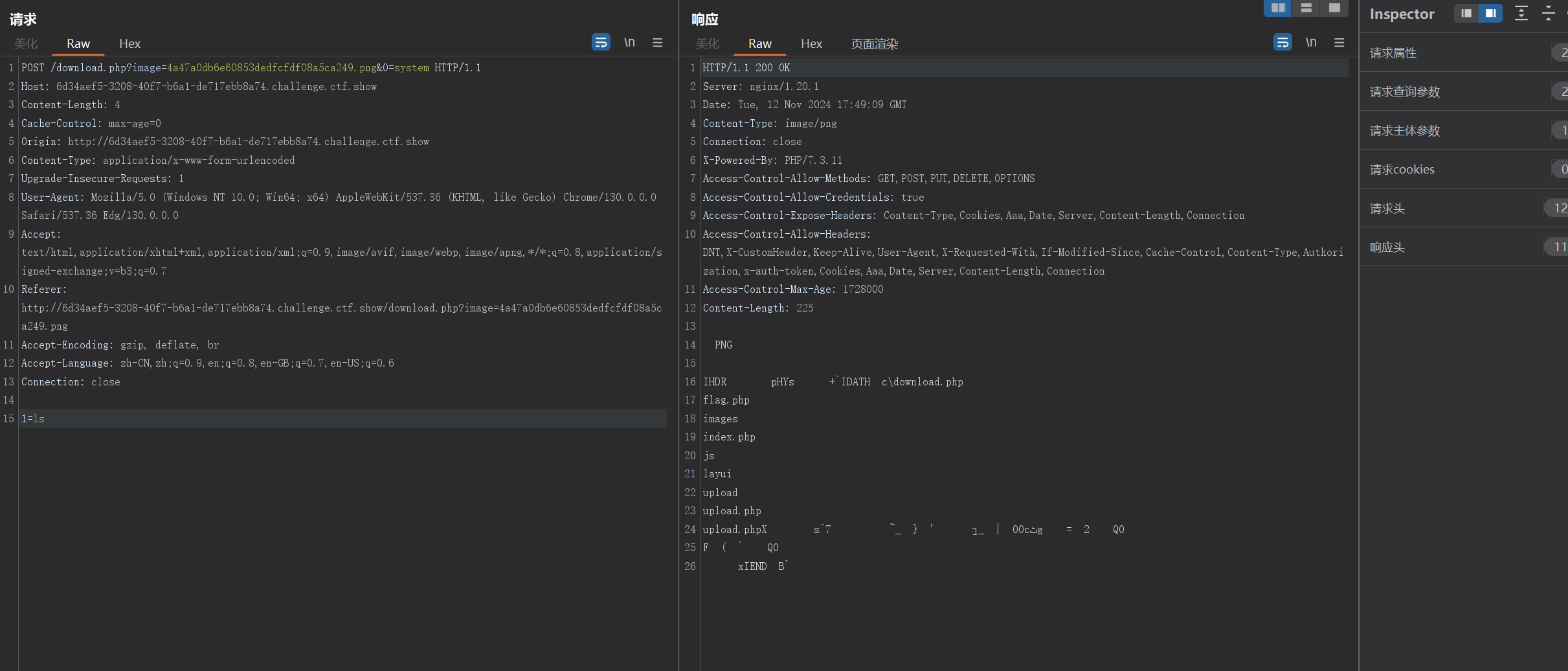The image size is (1568, 671).
Task: Switch to top-bottom stacked layout
Action: 1306,8
